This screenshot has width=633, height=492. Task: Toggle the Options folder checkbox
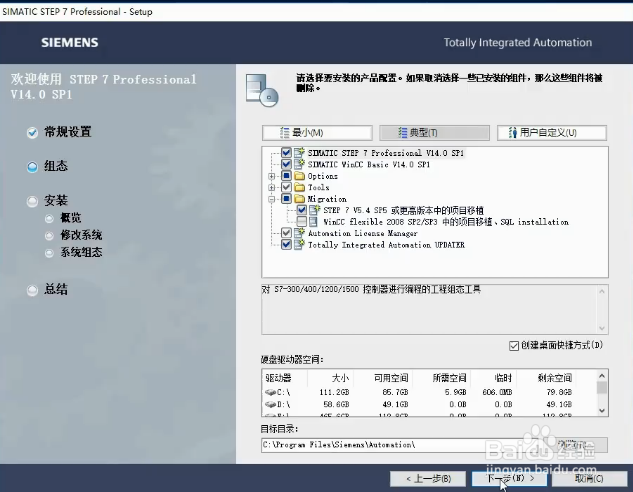pos(286,176)
